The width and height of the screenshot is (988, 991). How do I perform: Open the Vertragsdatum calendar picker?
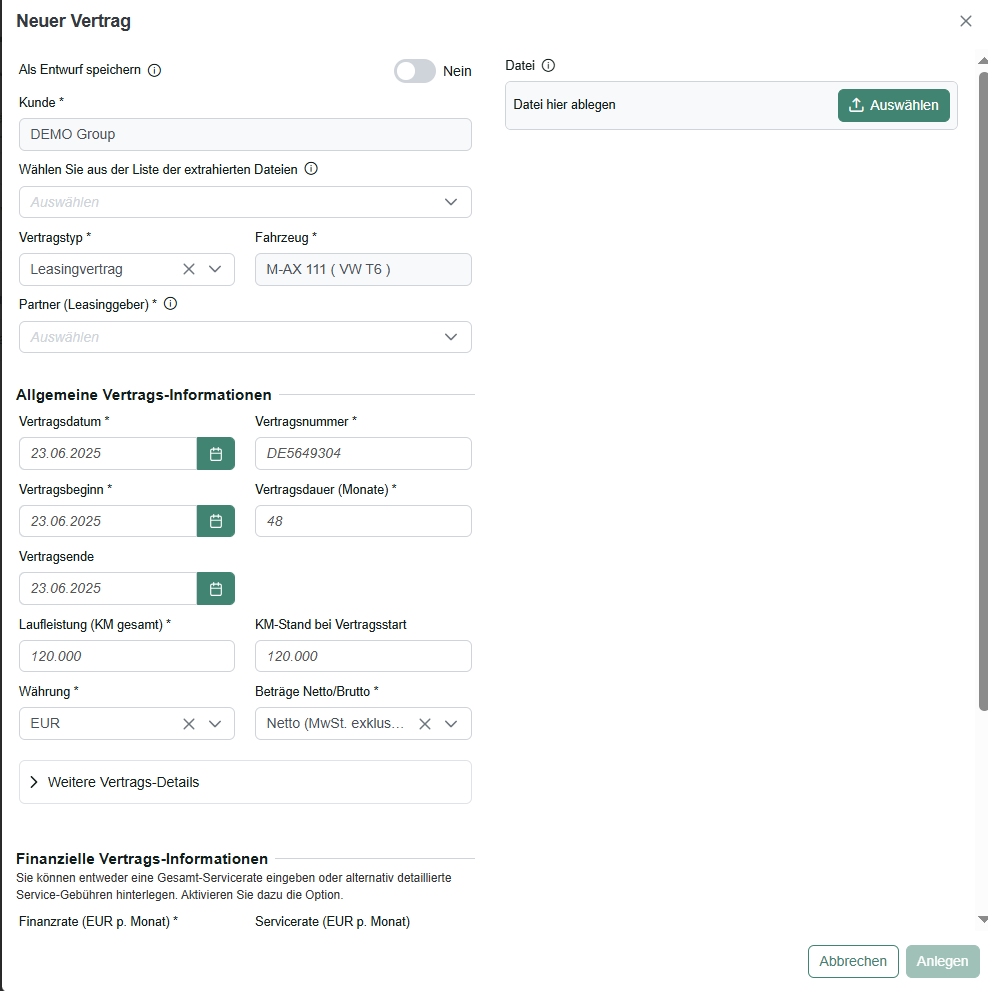coord(216,454)
